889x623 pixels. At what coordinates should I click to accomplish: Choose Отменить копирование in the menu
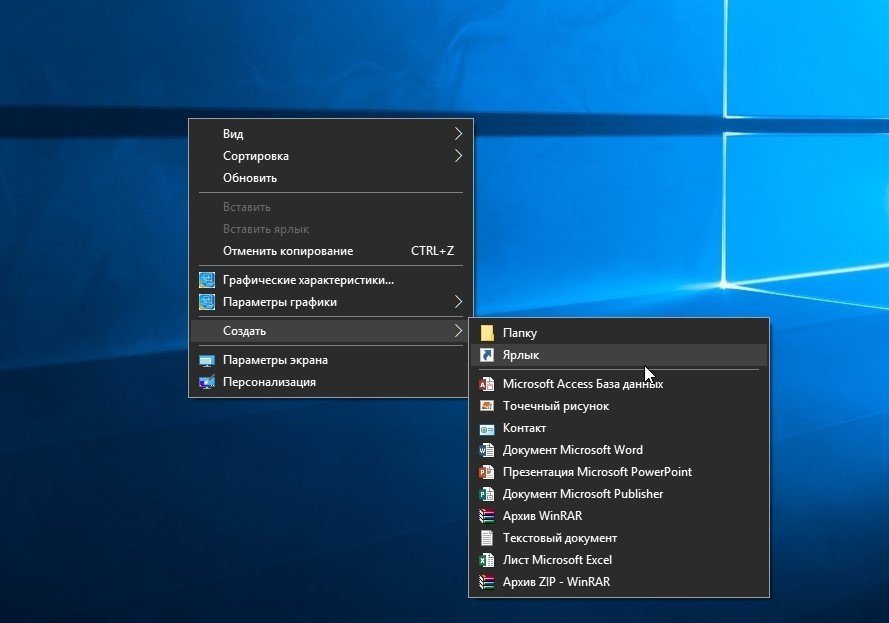coord(288,251)
